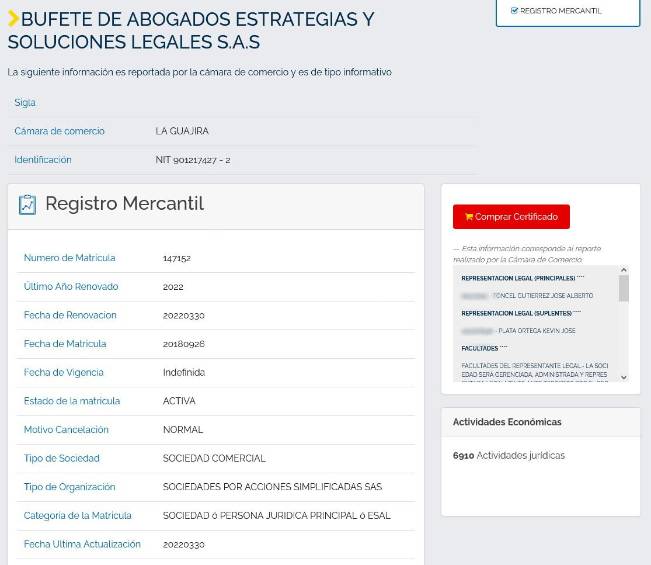Select the ACTIVA status value

(179, 401)
